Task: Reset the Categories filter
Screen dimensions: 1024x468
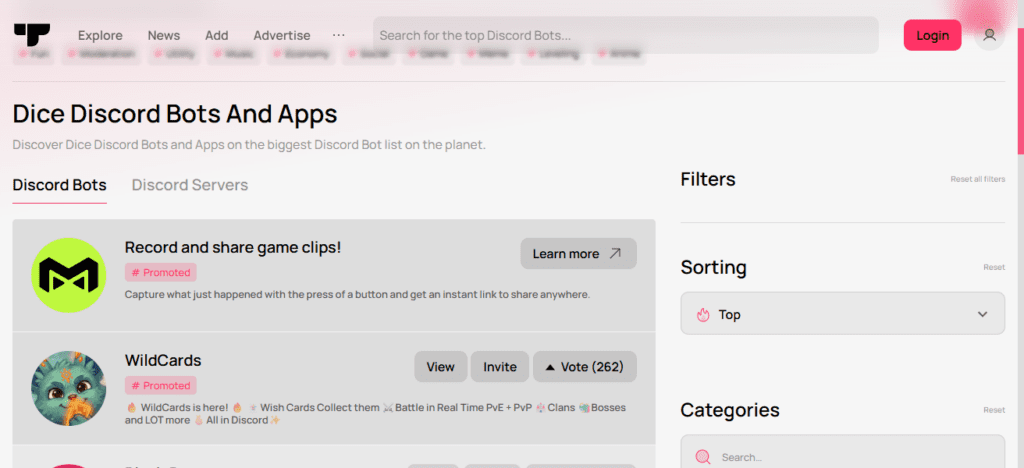Action: pyautogui.click(x=995, y=410)
